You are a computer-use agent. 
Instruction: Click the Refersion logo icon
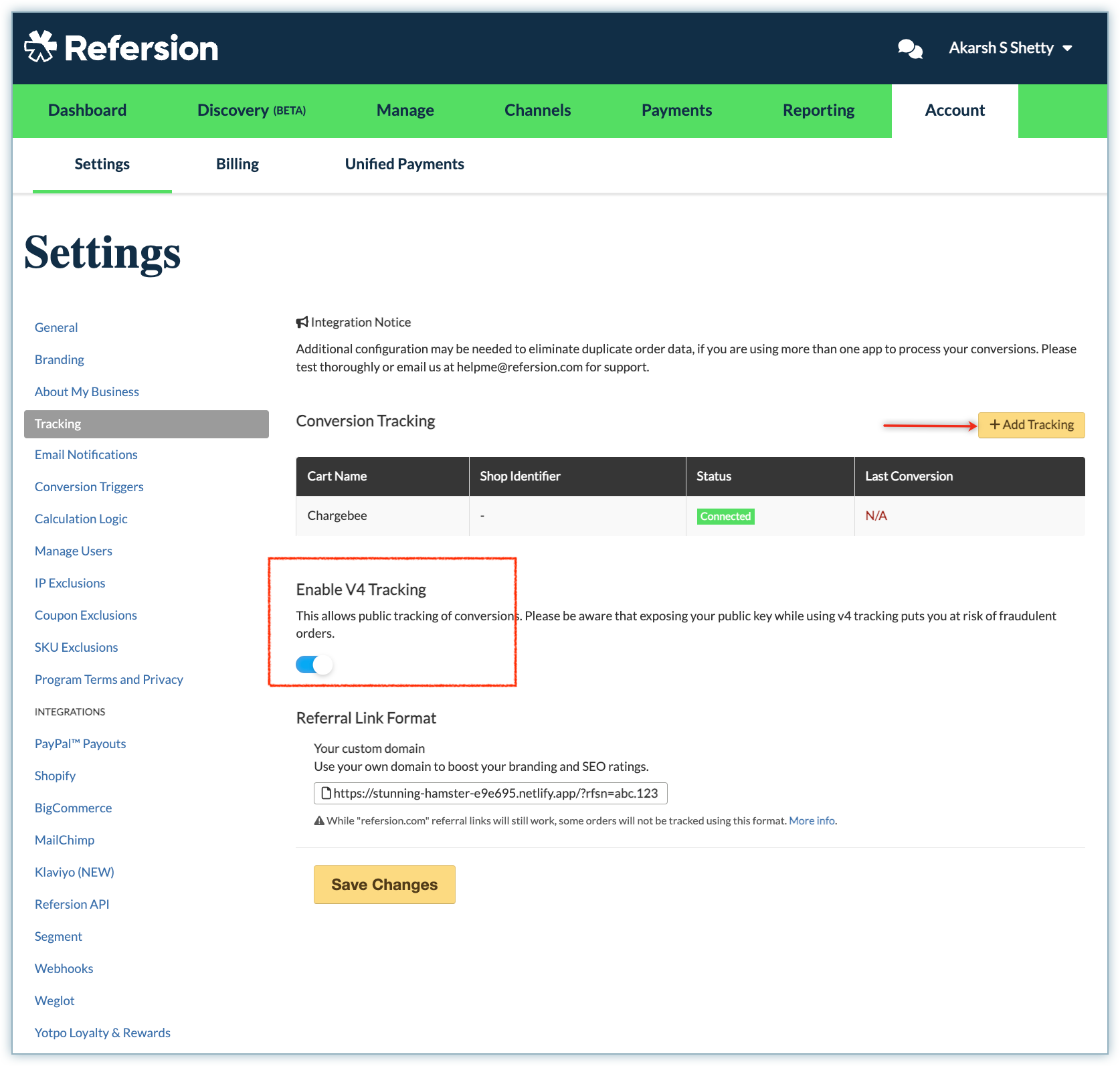click(x=40, y=48)
